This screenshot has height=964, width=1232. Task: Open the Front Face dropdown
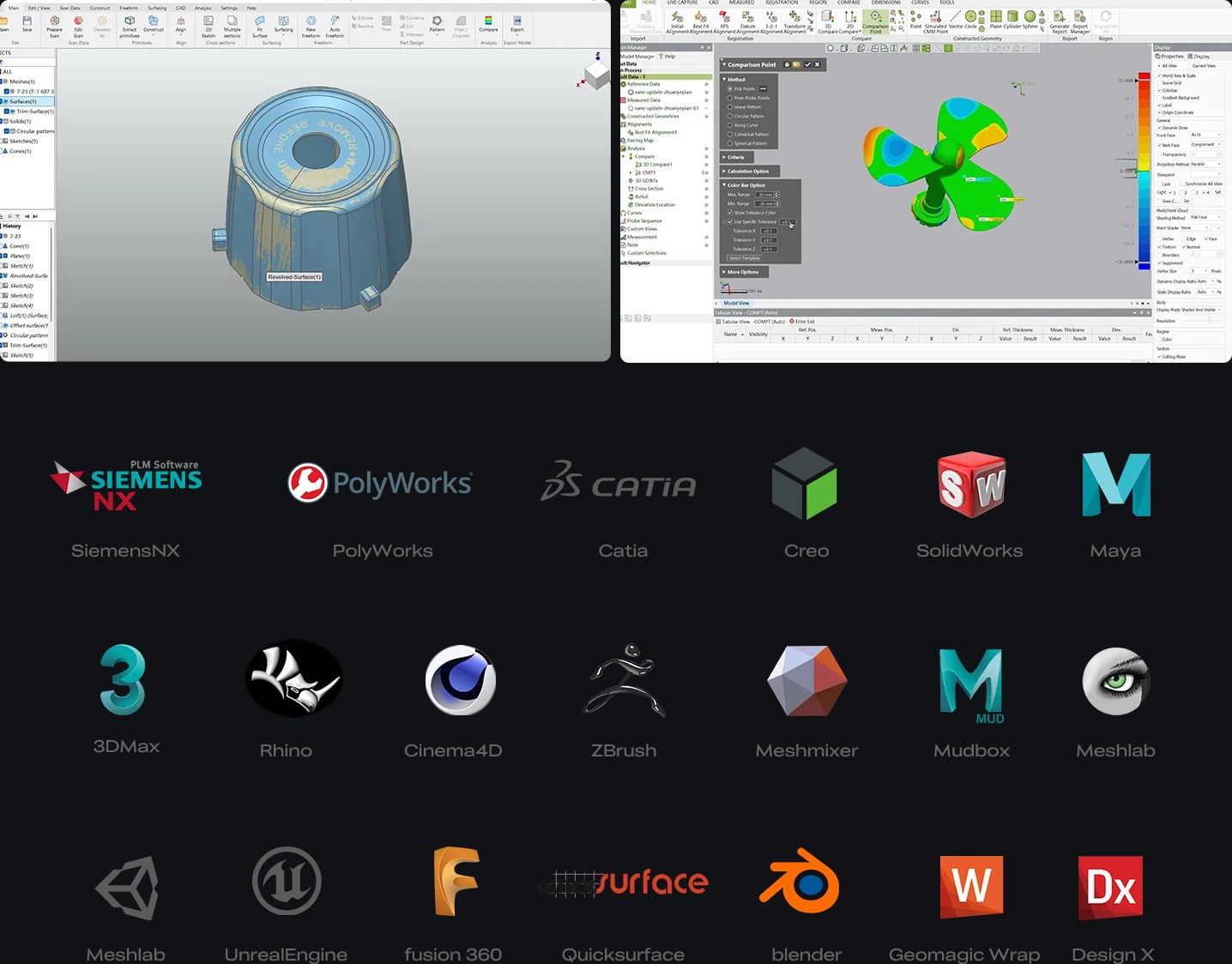(x=1206, y=135)
